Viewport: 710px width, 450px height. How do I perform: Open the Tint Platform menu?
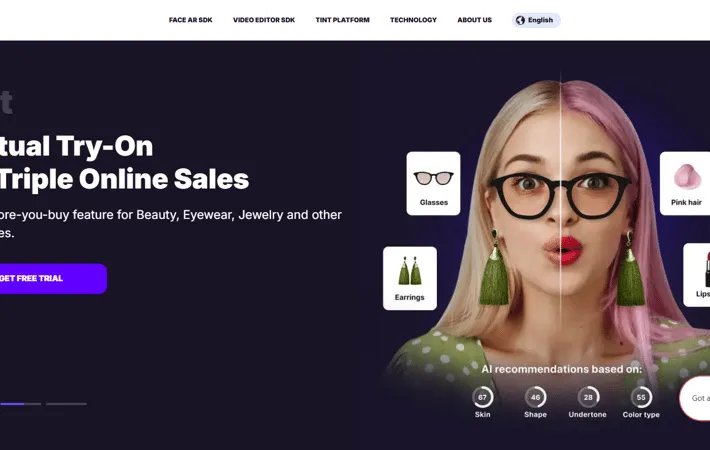tap(342, 20)
